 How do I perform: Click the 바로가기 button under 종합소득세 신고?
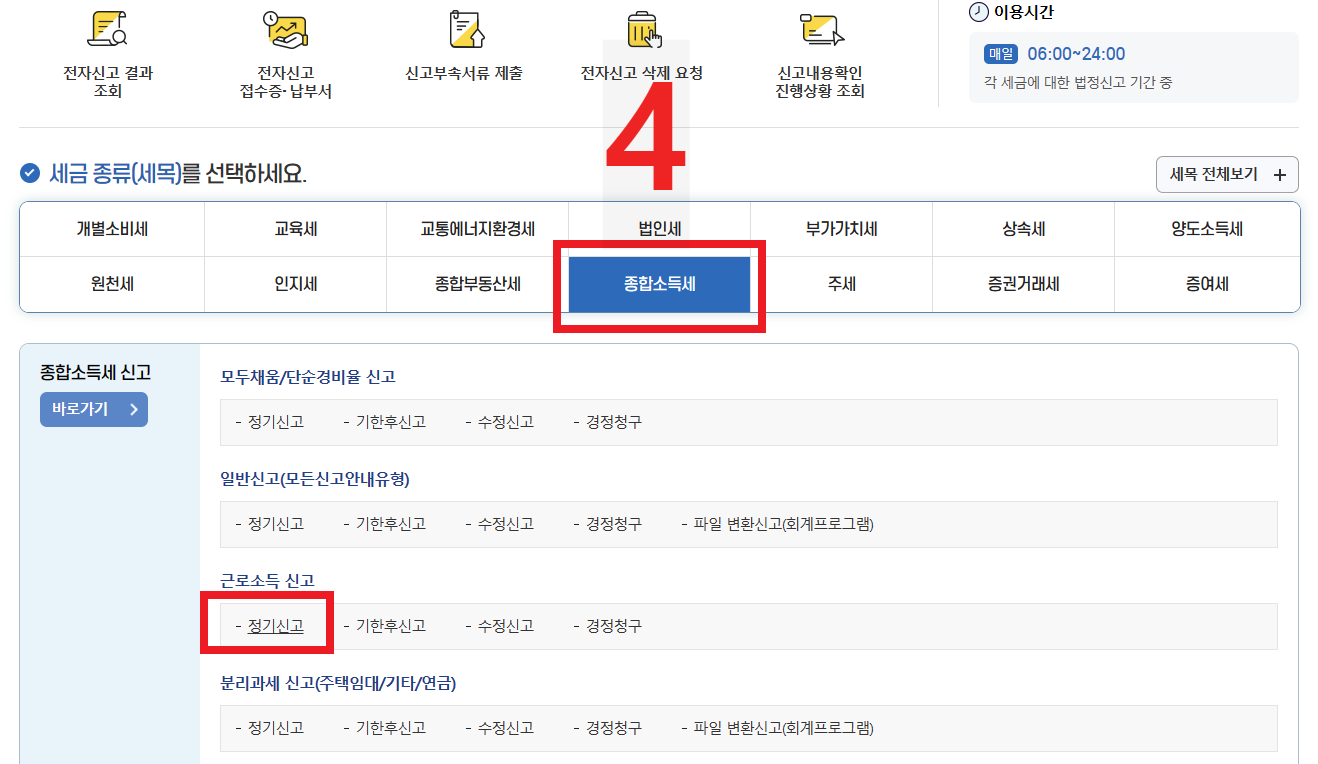tap(93, 409)
